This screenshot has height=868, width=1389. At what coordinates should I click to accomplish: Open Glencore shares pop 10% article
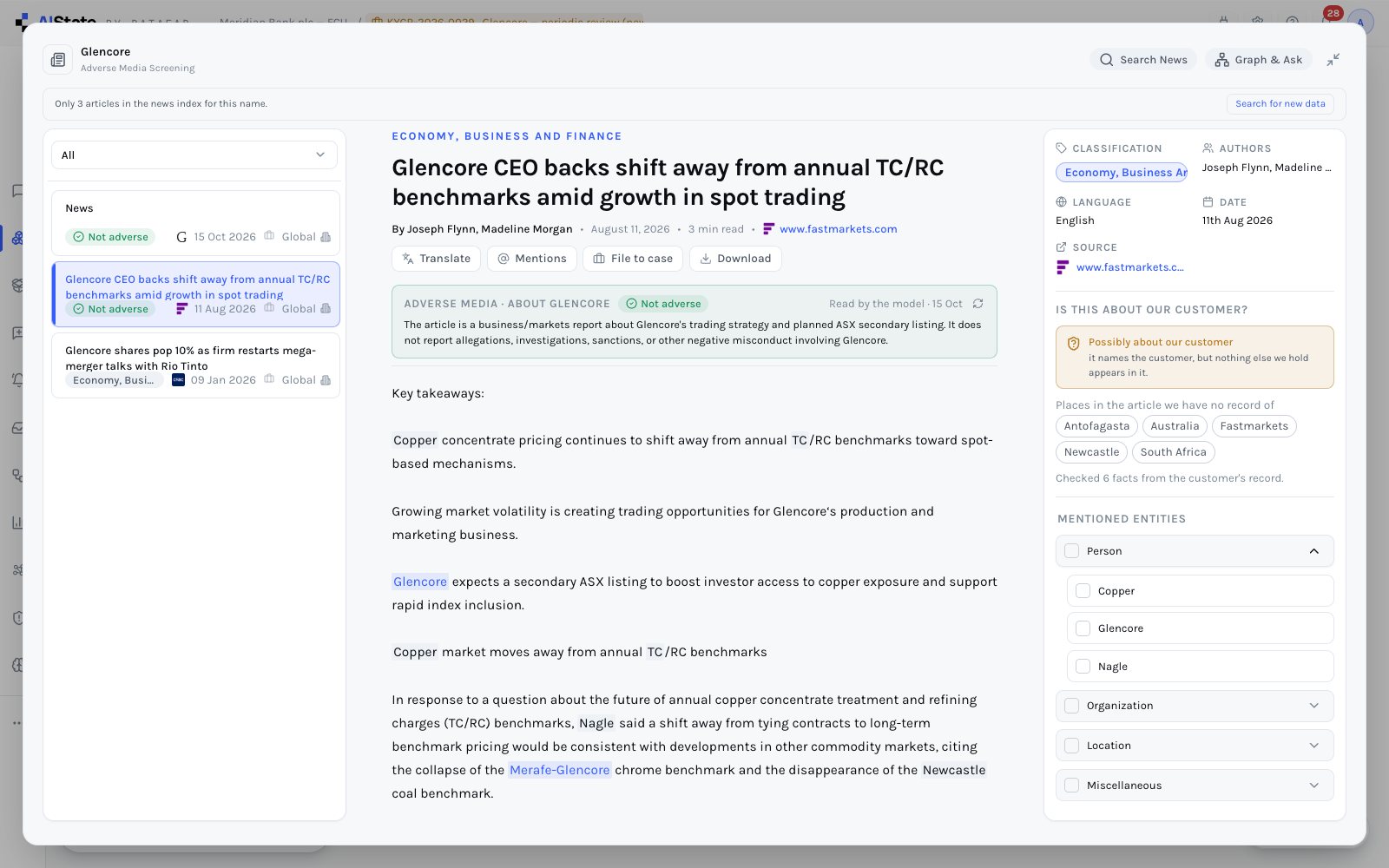195,365
